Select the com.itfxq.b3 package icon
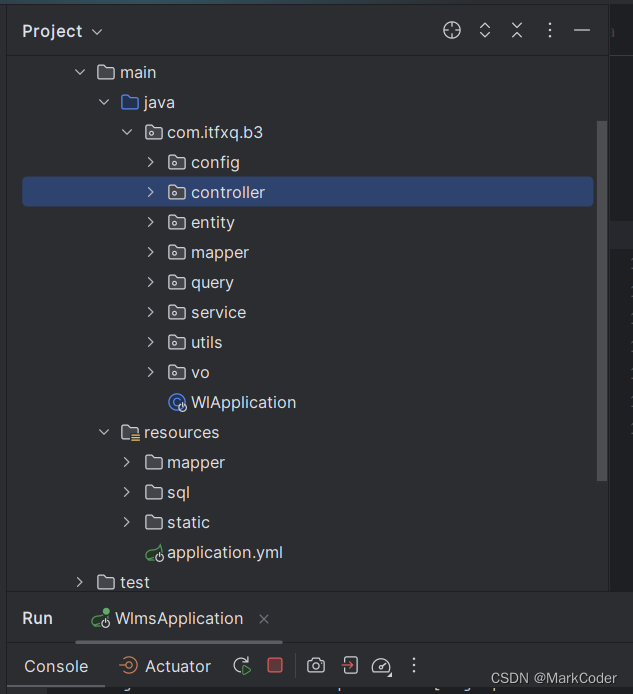The width and height of the screenshot is (633, 694). [153, 132]
